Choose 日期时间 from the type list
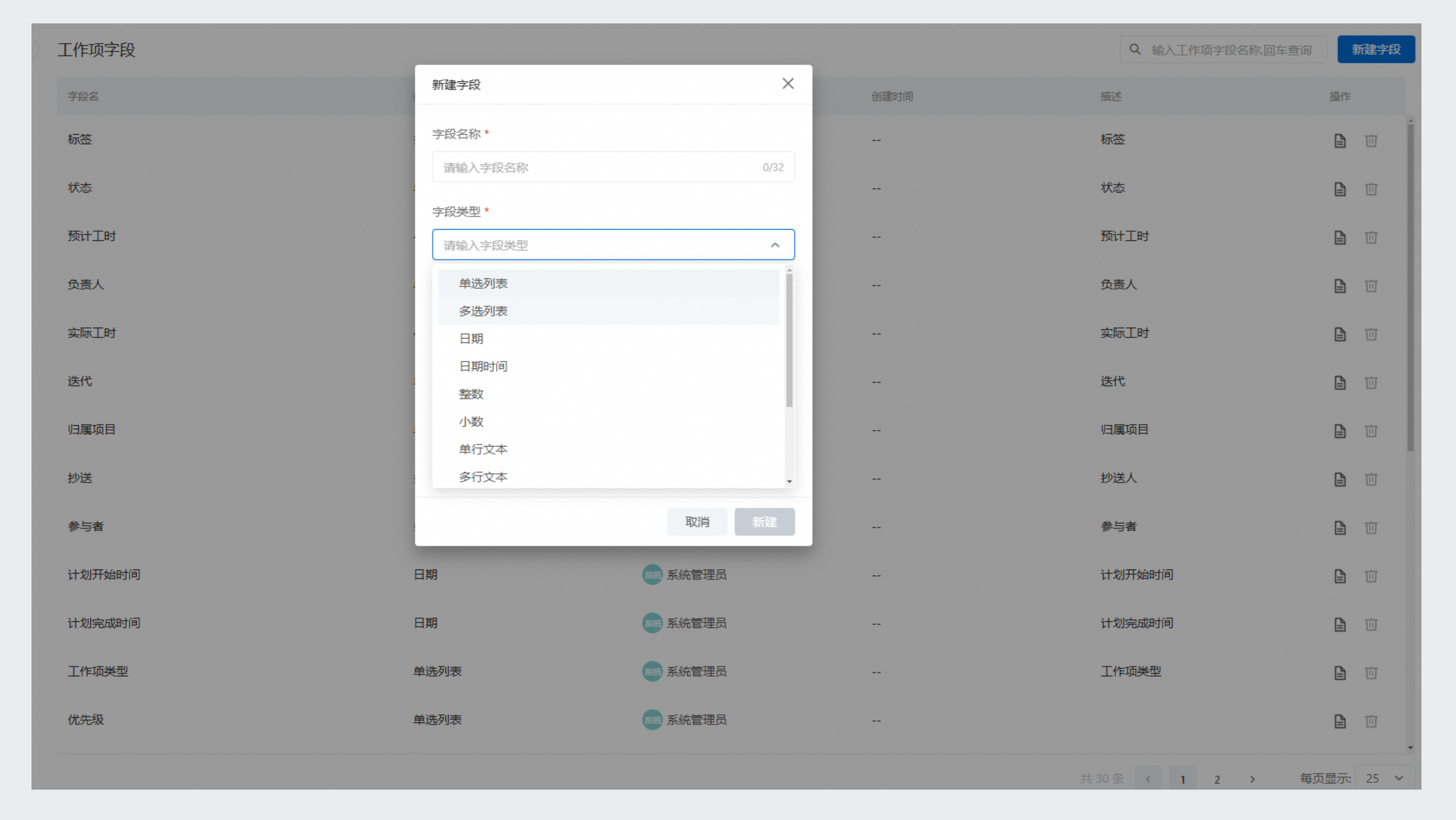 [x=609, y=367]
